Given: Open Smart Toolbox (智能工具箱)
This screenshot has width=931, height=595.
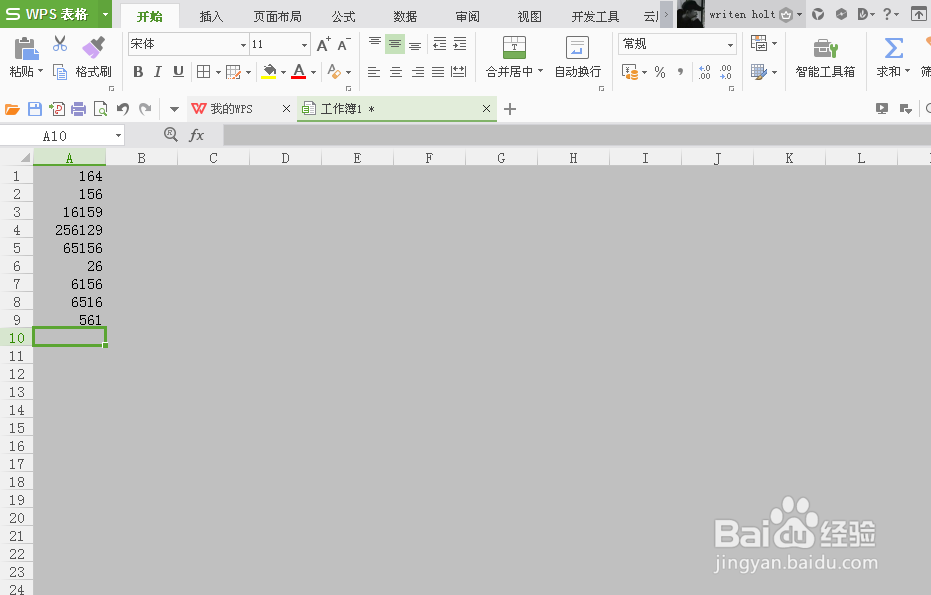Looking at the screenshot, I should click(x=825, y=56).
